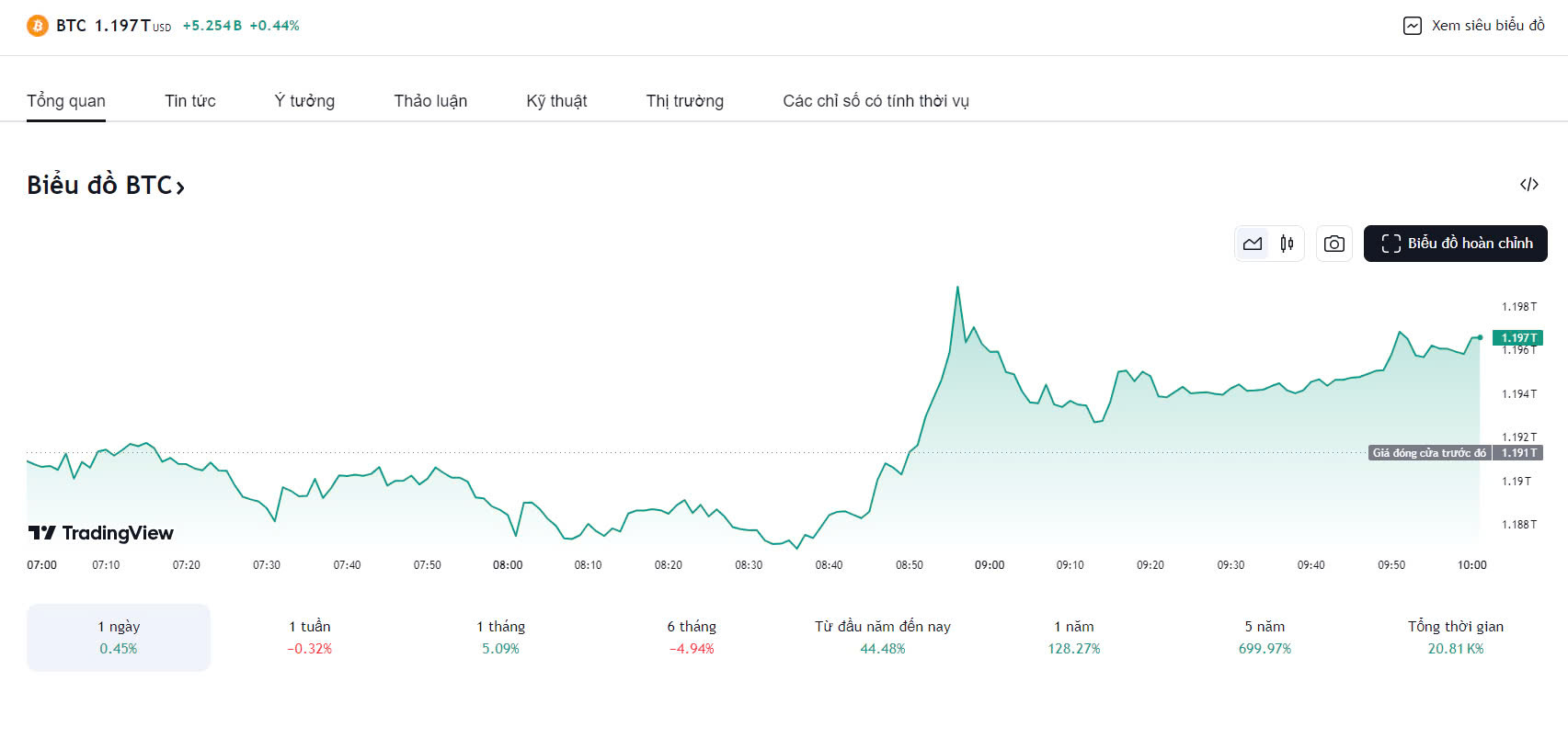Click the 1.198T price axis label
Screen dimensions: 1568x738
pyautogui.click(x=1519, y=307)
